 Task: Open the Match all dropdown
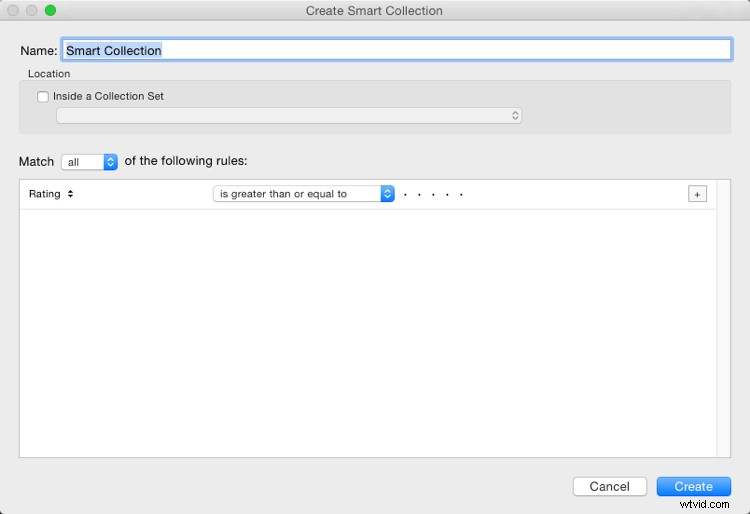89,162
